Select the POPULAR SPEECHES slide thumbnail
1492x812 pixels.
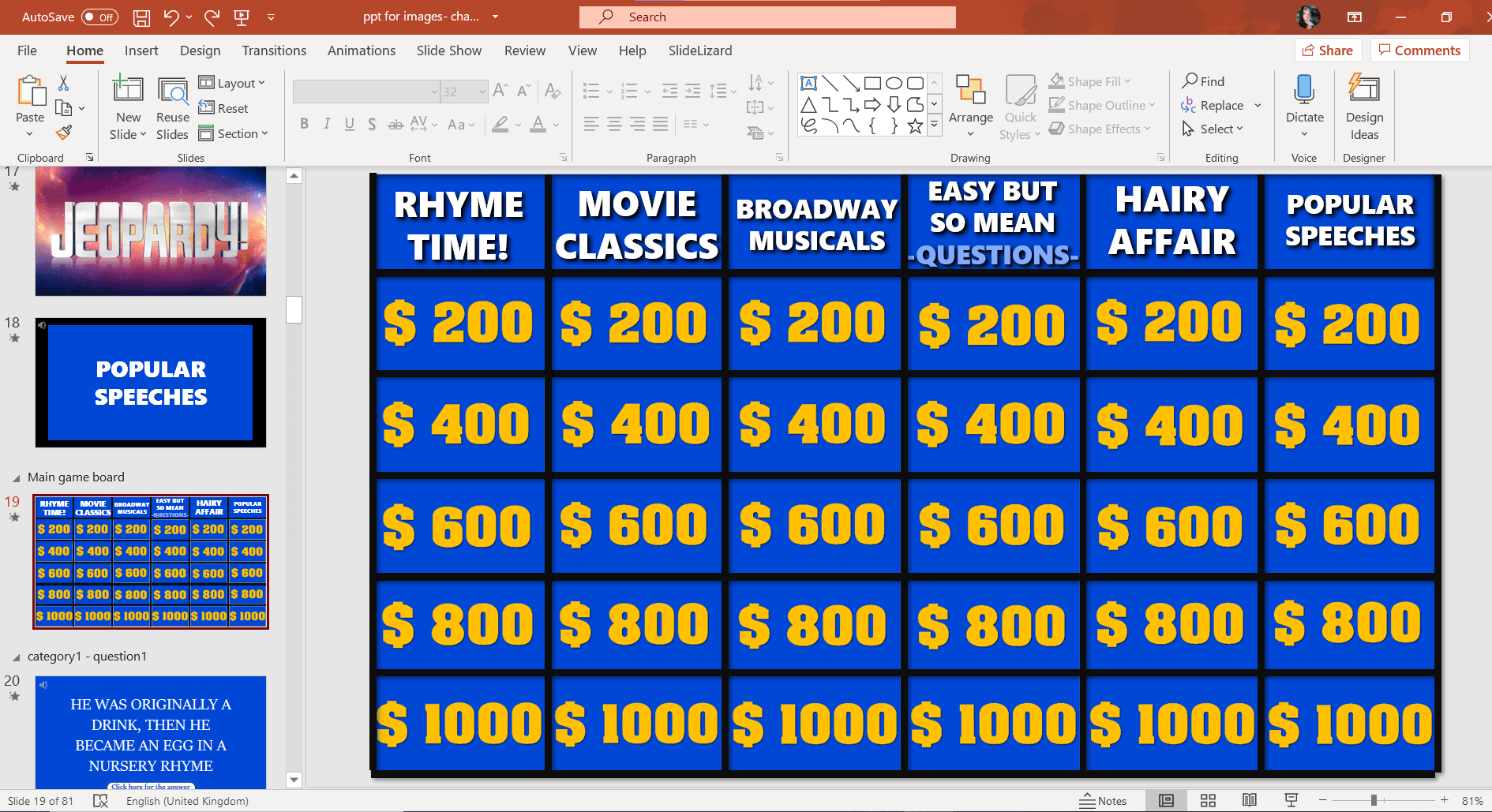tap(150, 383)
